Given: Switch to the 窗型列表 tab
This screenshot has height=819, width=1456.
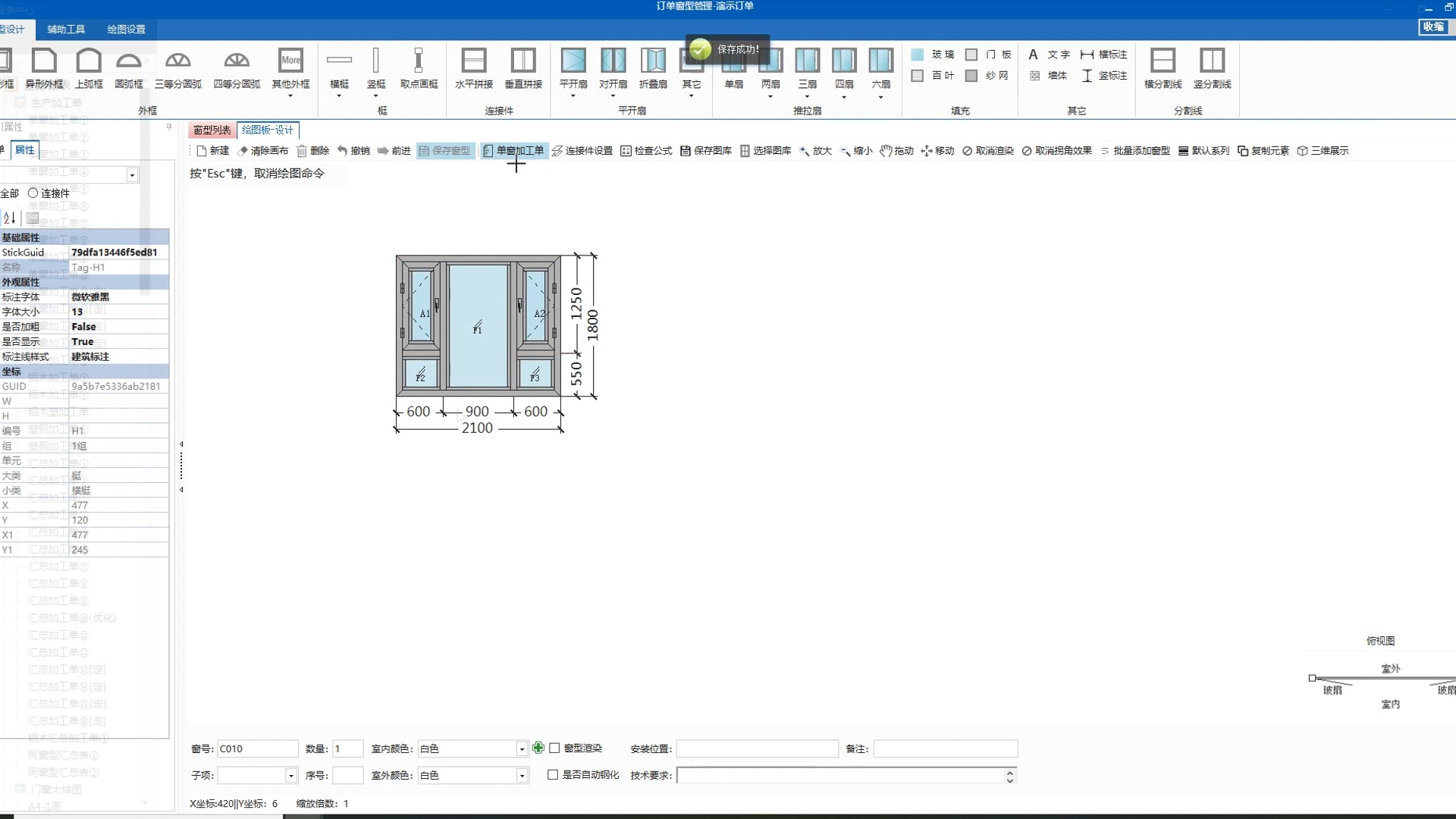Looking at the screenshot, I should point(212,130).
